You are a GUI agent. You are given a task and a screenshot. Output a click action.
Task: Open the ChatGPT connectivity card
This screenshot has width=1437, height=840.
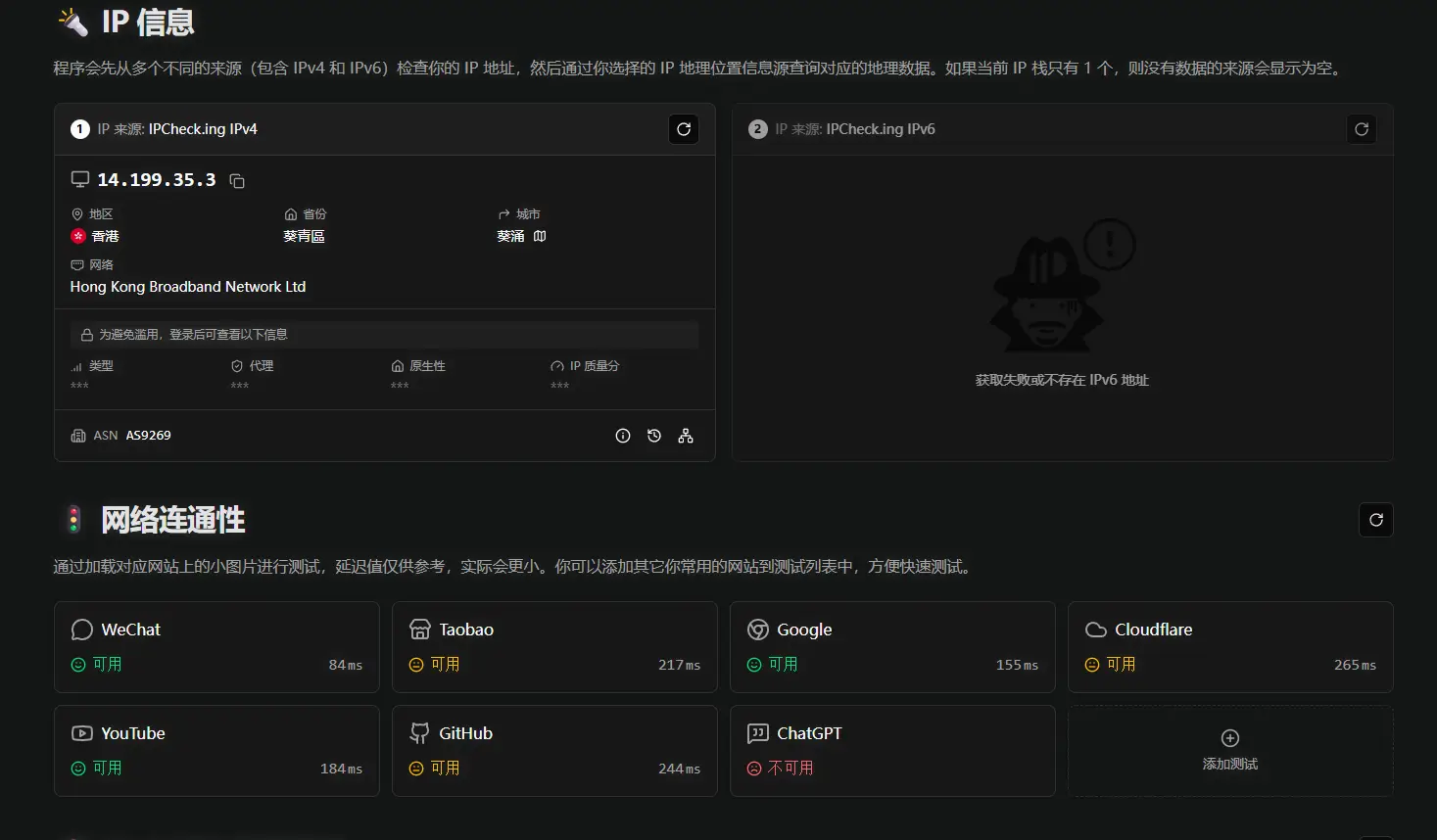tap(892, 751)
